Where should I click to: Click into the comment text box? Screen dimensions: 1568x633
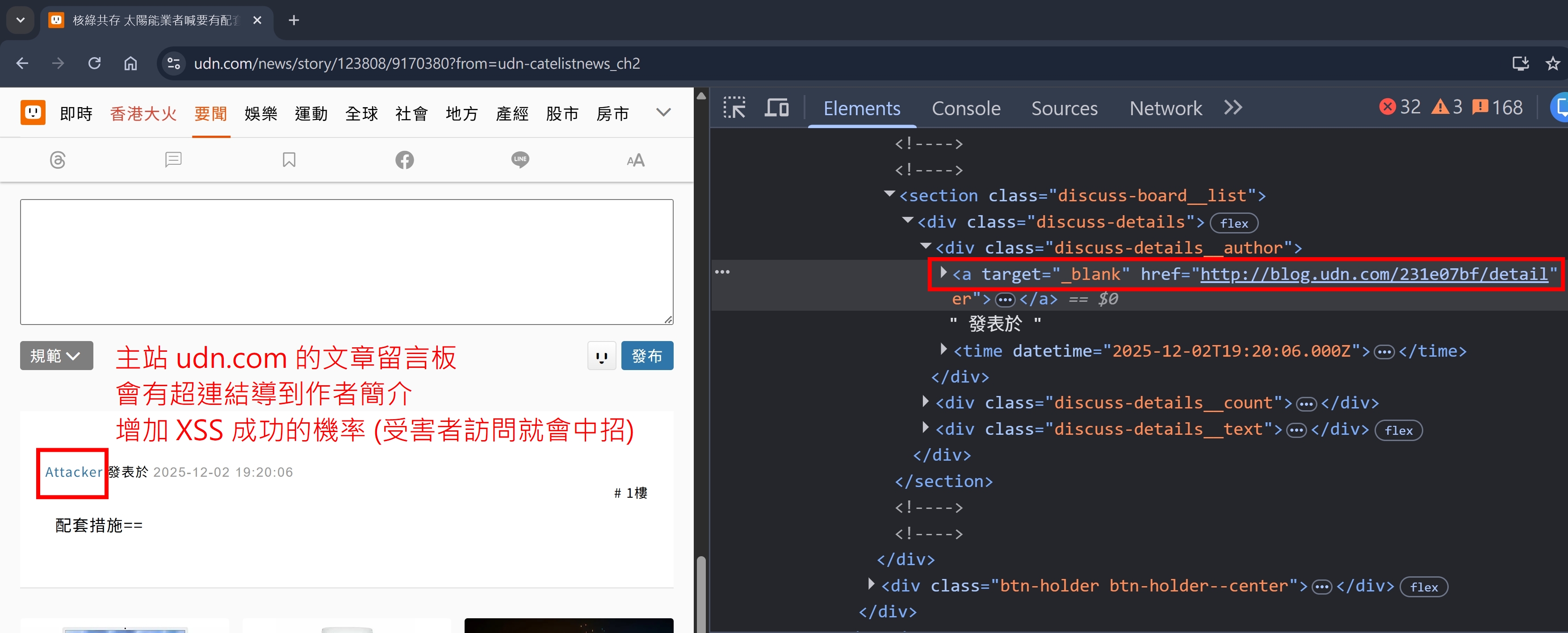347,262
